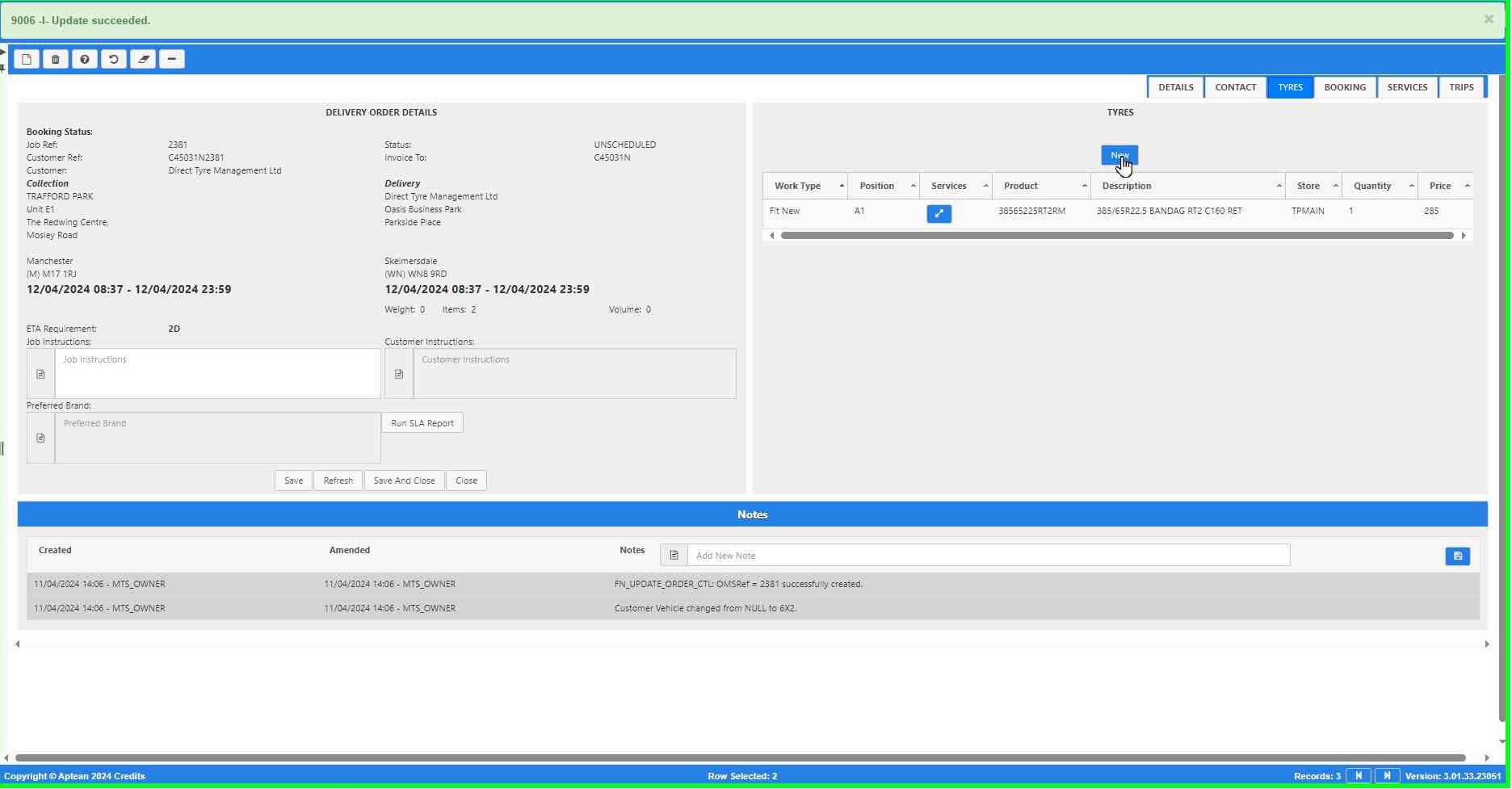Click the Amended column header in Notes
Viewport: 1512px width, 789px height.
point(350,550)
